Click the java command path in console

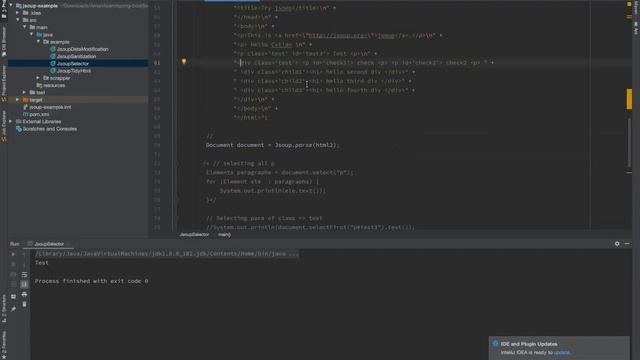(x=167, y=254)
